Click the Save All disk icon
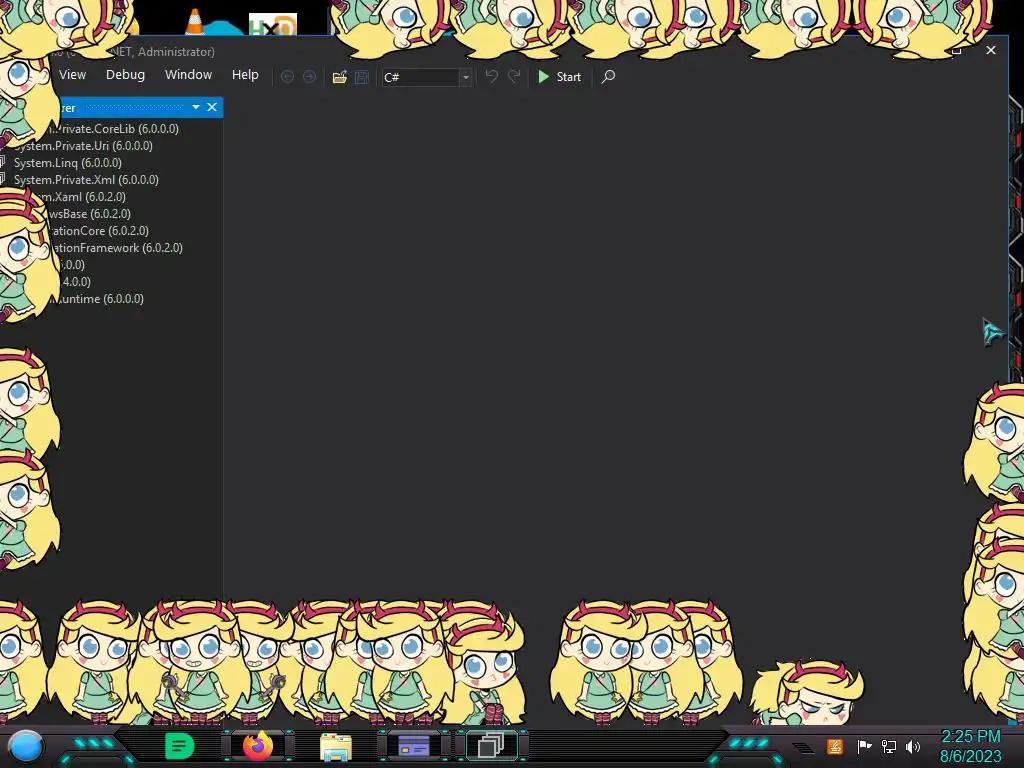The height and width of the screenshot is (768, 1024). tap(362, 77)
